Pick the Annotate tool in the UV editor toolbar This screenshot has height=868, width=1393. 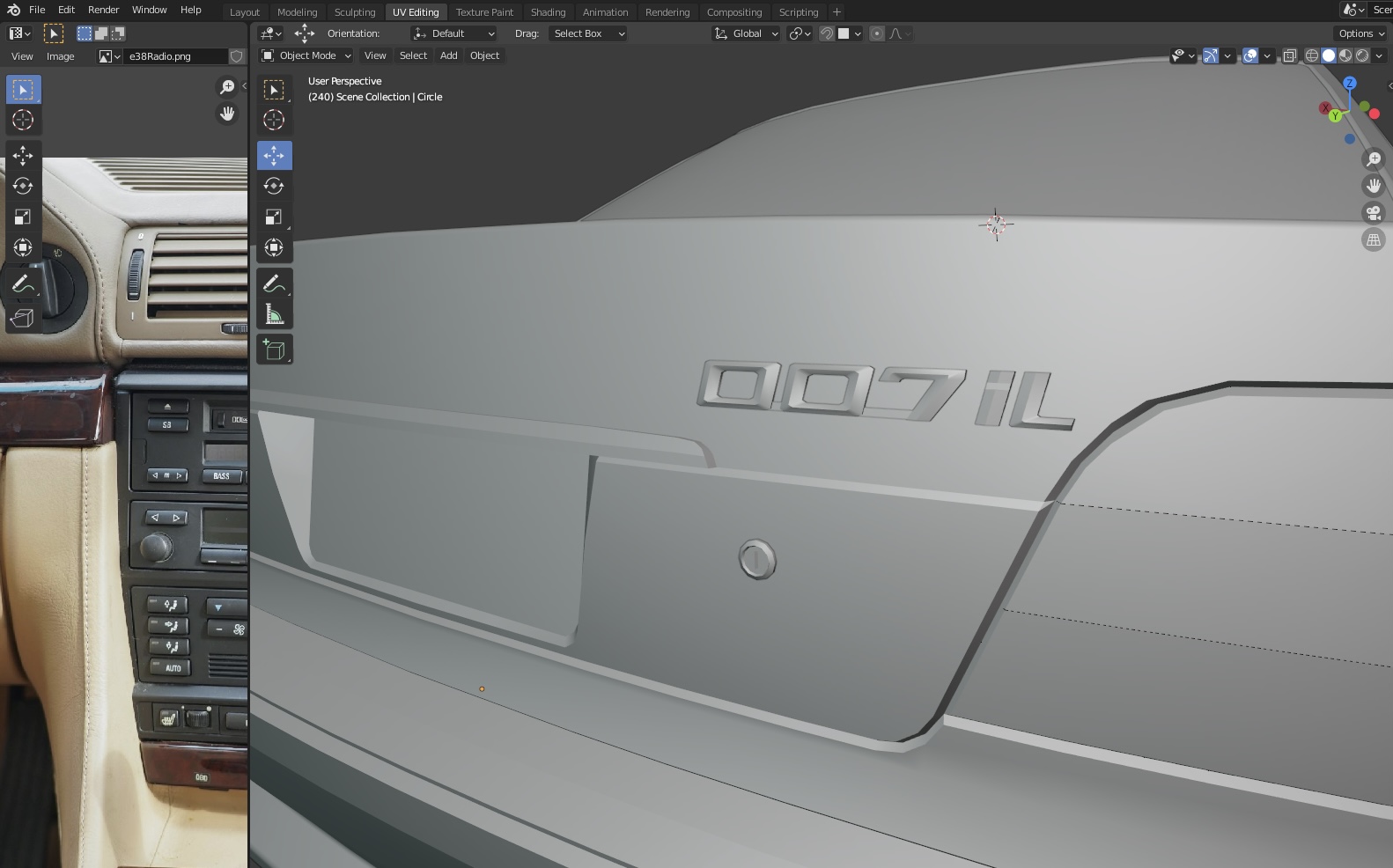23,283
